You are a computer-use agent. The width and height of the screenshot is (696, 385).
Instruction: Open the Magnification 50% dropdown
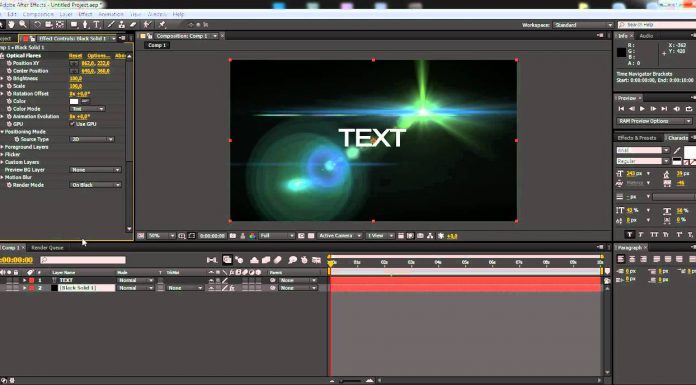click(161, 236)
